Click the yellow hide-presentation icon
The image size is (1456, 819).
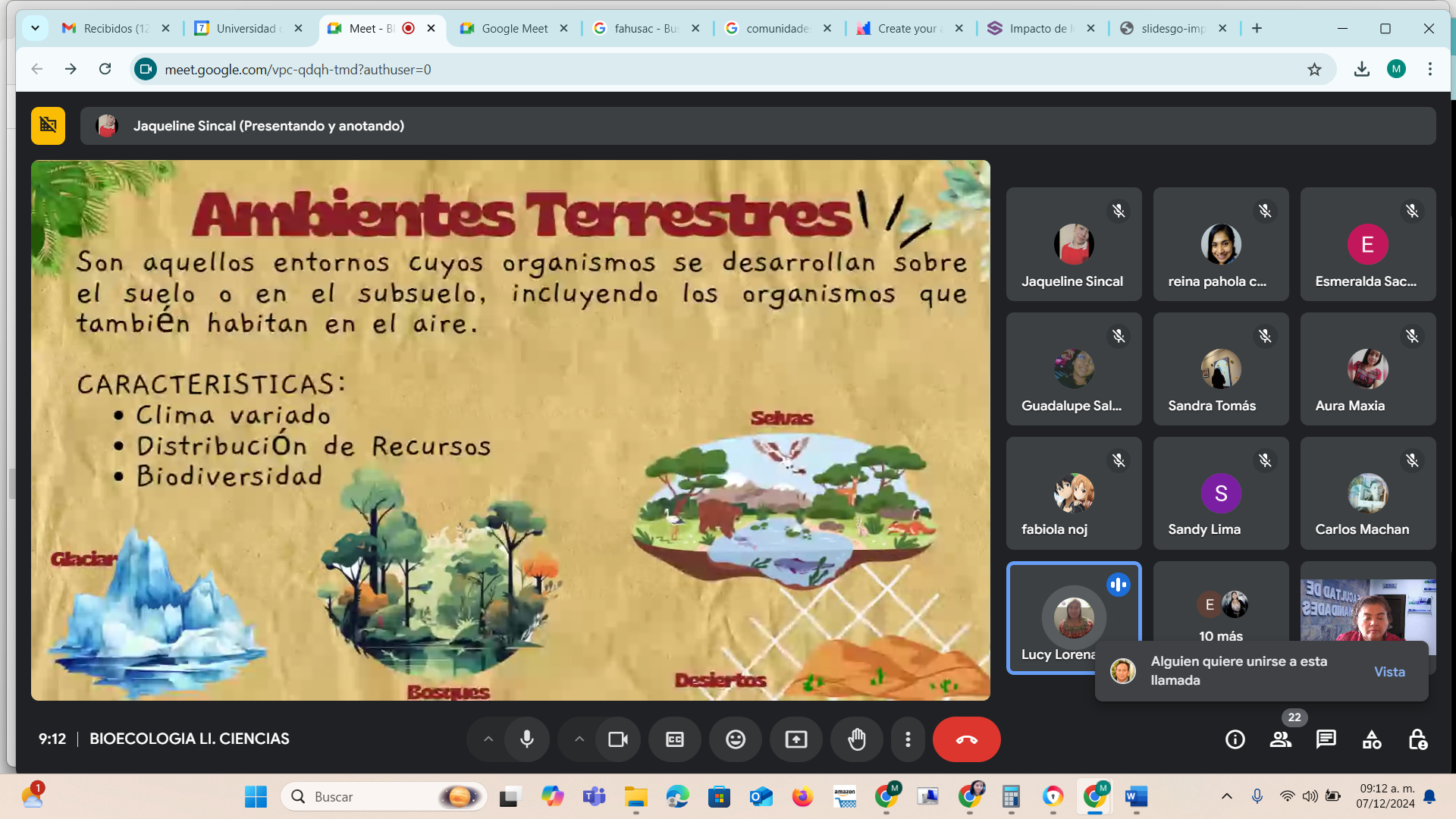tap(48, 126)
